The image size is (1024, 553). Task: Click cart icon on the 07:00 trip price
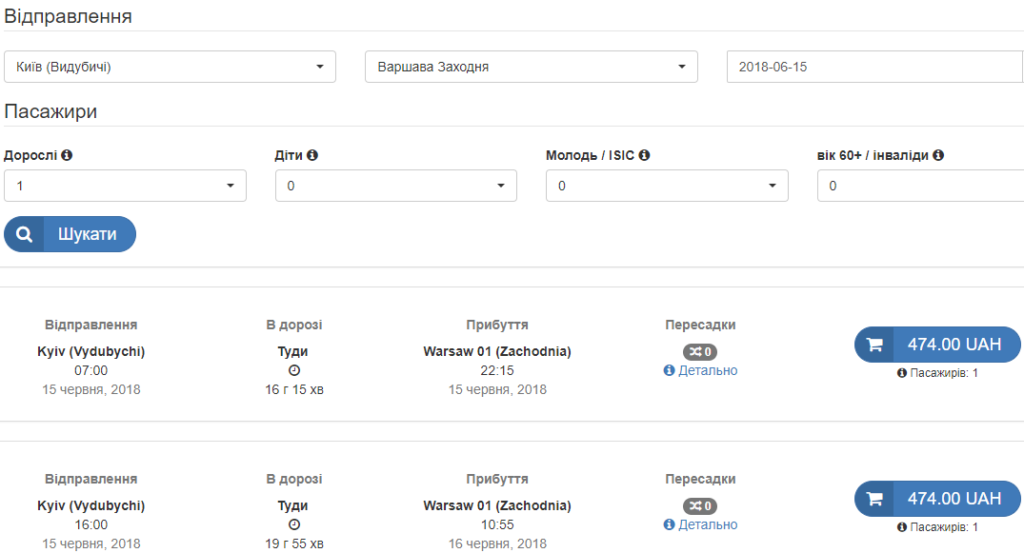click(874, 345)
